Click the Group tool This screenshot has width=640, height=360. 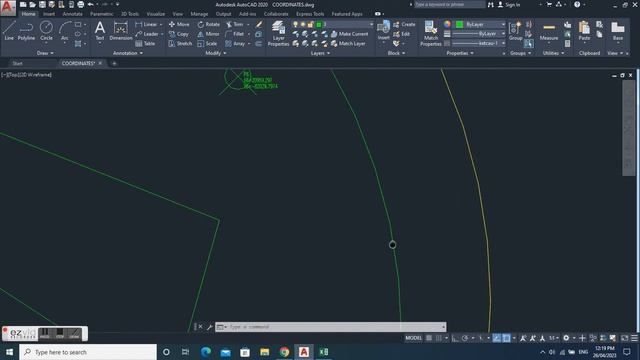click(x=516, y=31)
